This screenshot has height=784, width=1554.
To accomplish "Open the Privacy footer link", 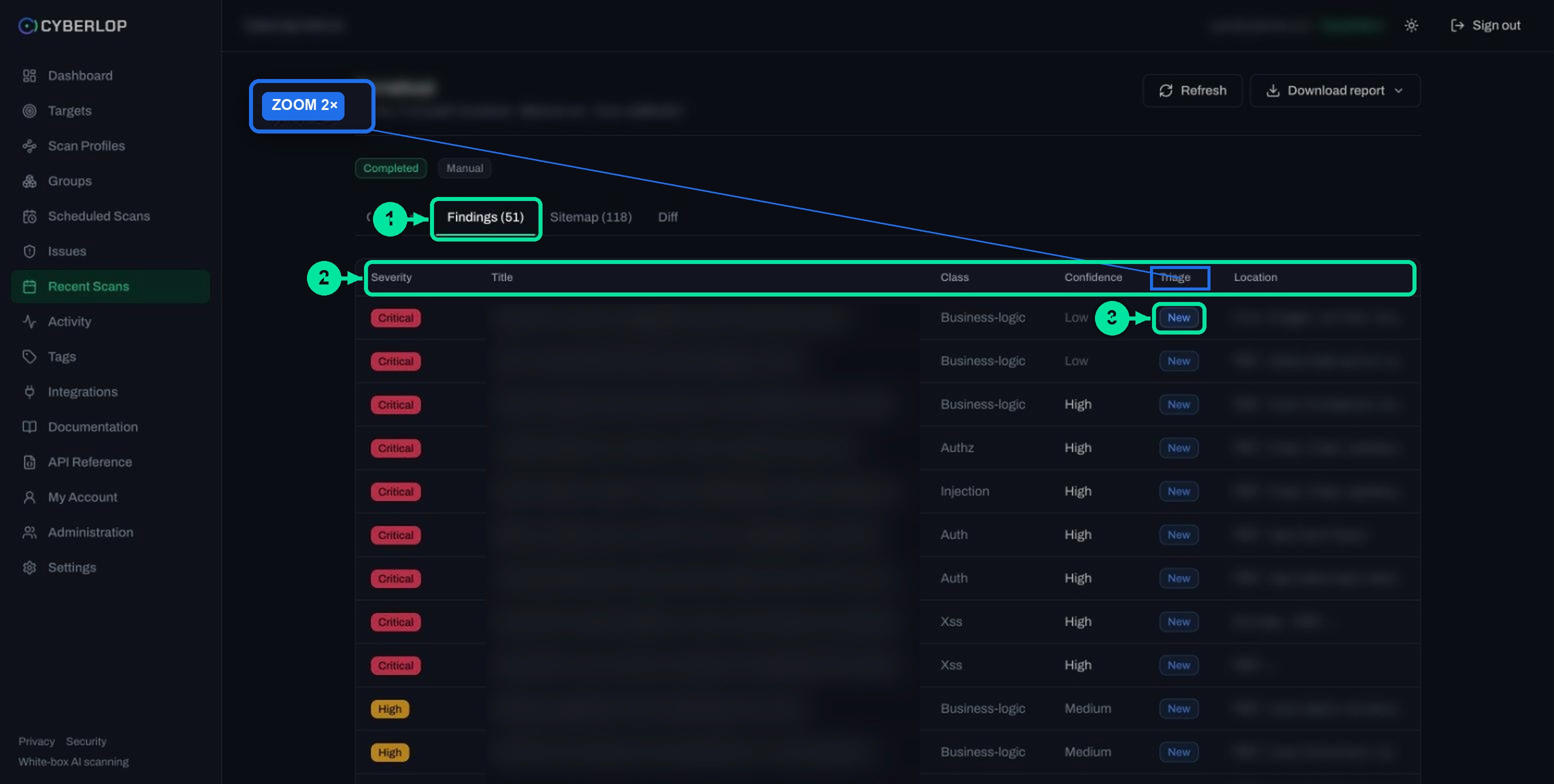I will 36,741.
